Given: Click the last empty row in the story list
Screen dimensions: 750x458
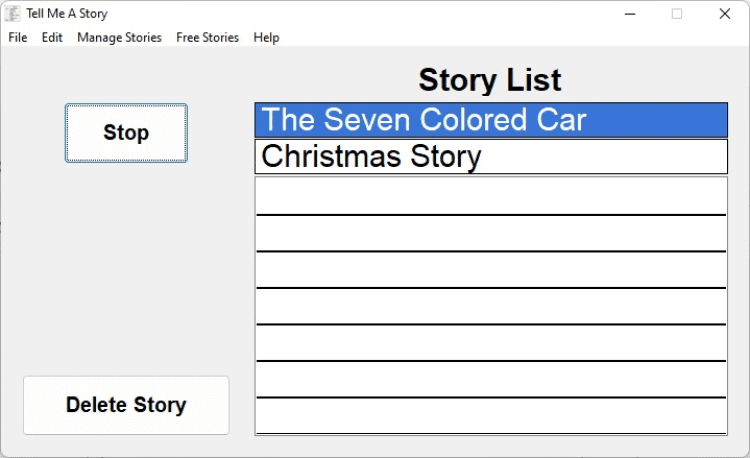Looking at the screenshot, I should pyautogui.click(x=490, y=415).
